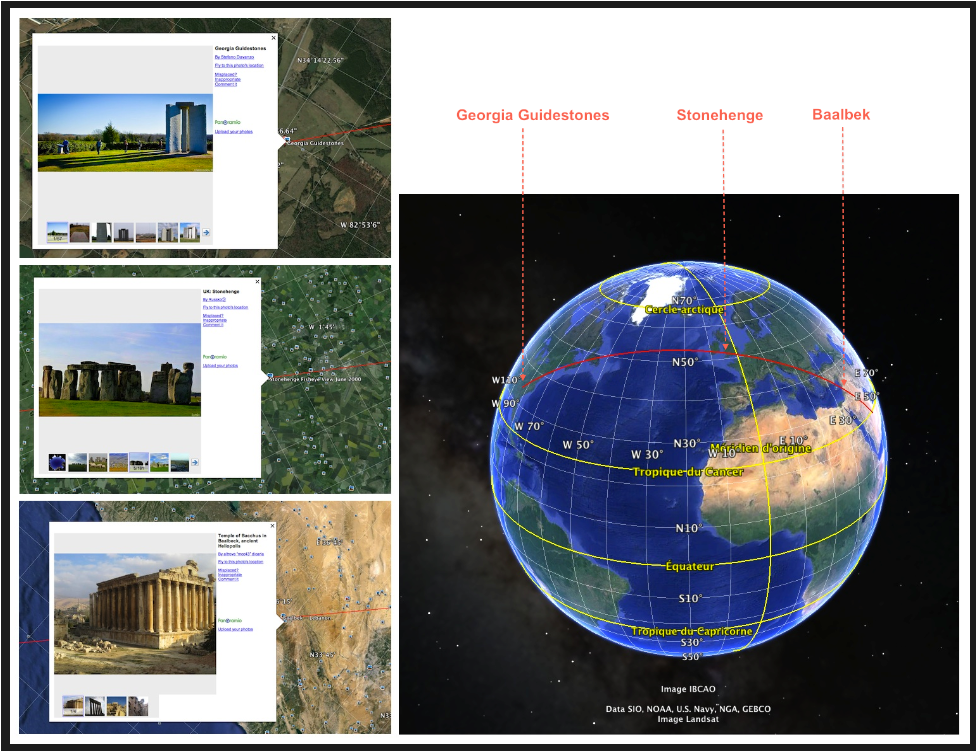Click 'Cercle arctique' label on globe
This screenshot has height=752, width=977.
[x=684, y=309]
